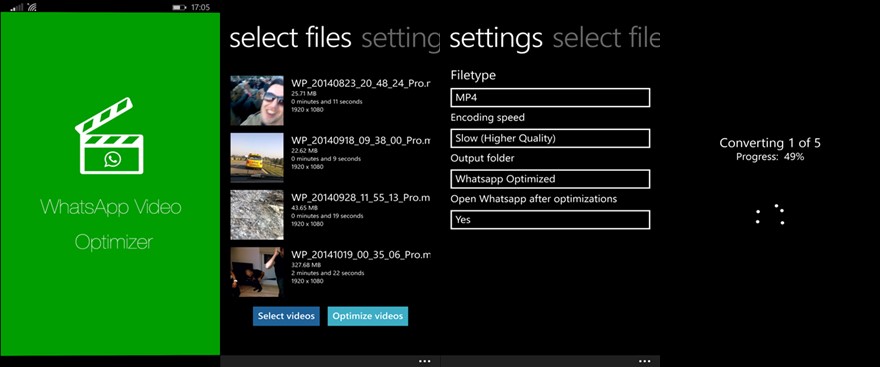Click the 25.71 MB file size text

(x=304, y=94)
